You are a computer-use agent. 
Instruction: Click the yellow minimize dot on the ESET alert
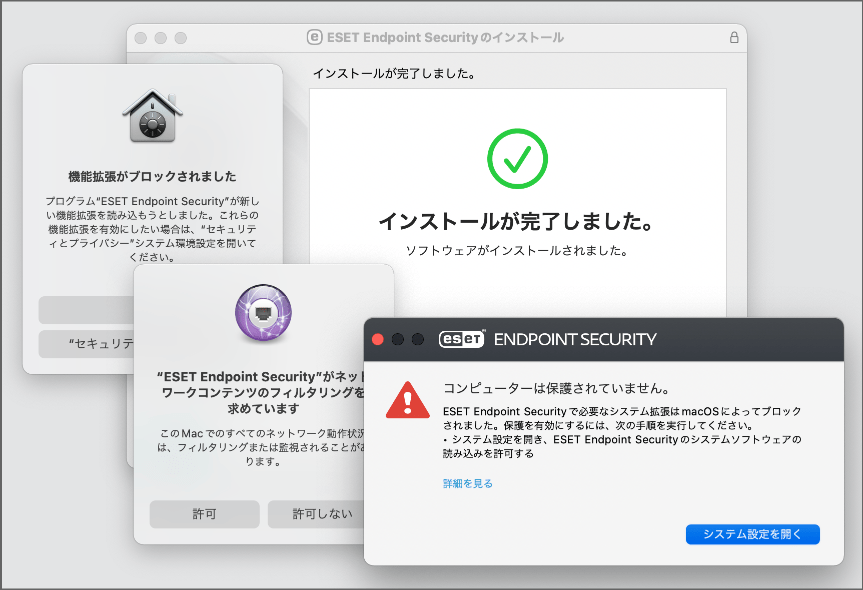(398, 340)
